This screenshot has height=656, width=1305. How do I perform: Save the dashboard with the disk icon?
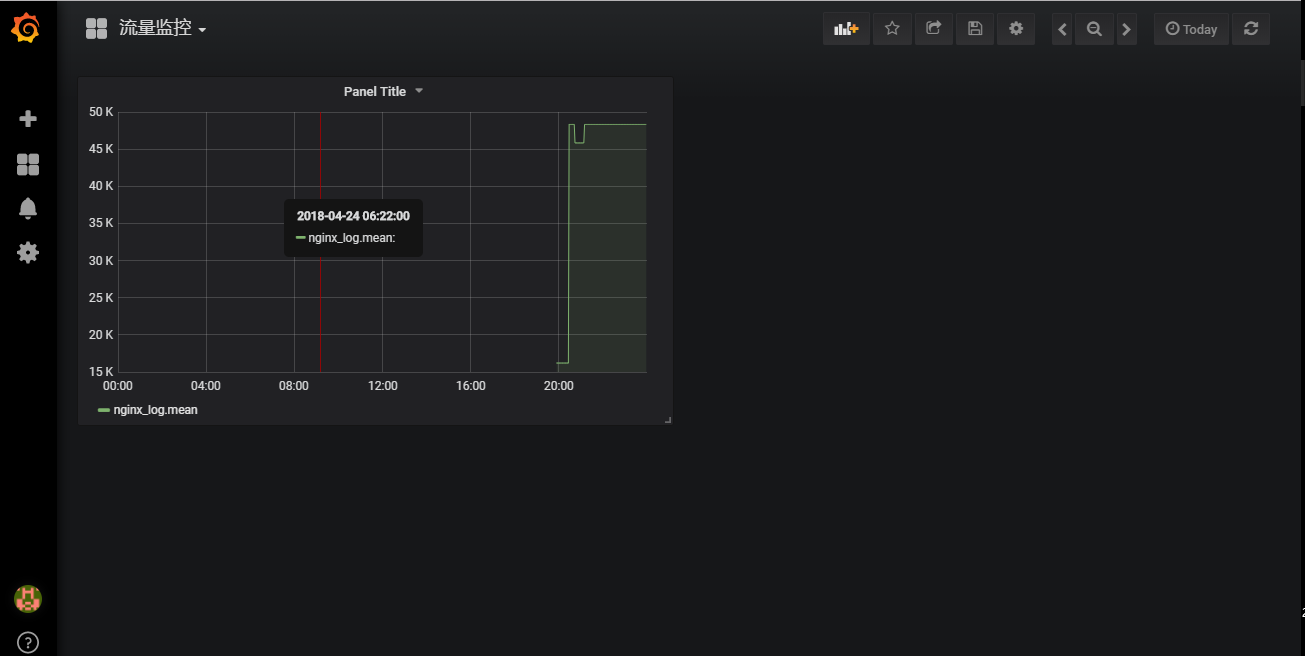coord(975,29)
